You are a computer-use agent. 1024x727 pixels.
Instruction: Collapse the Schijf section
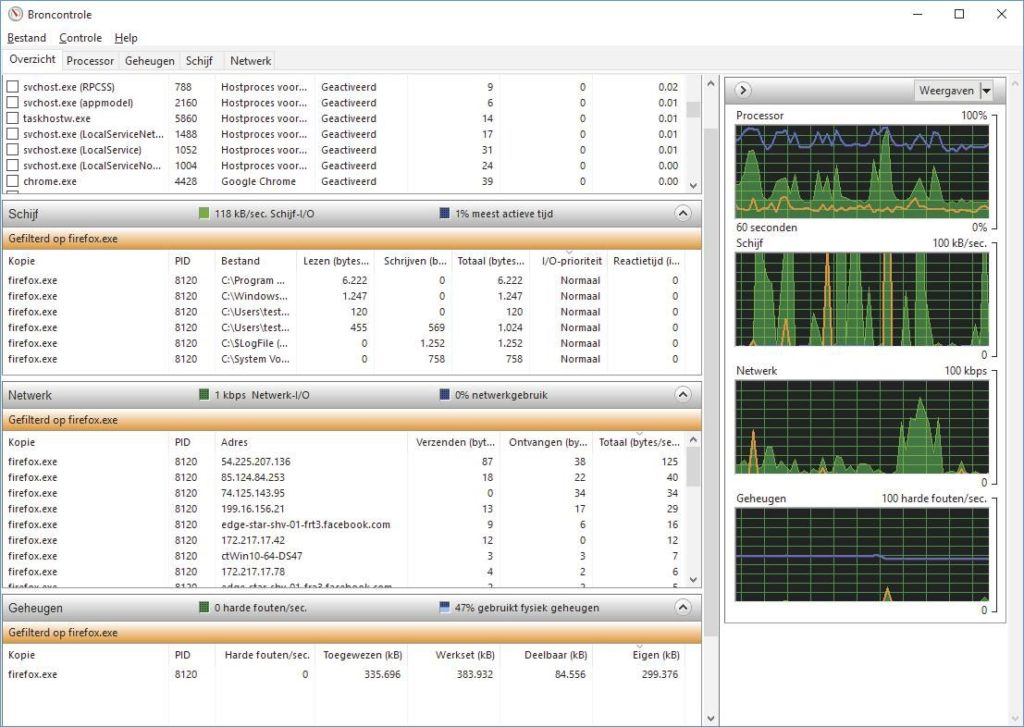[682, 213]
